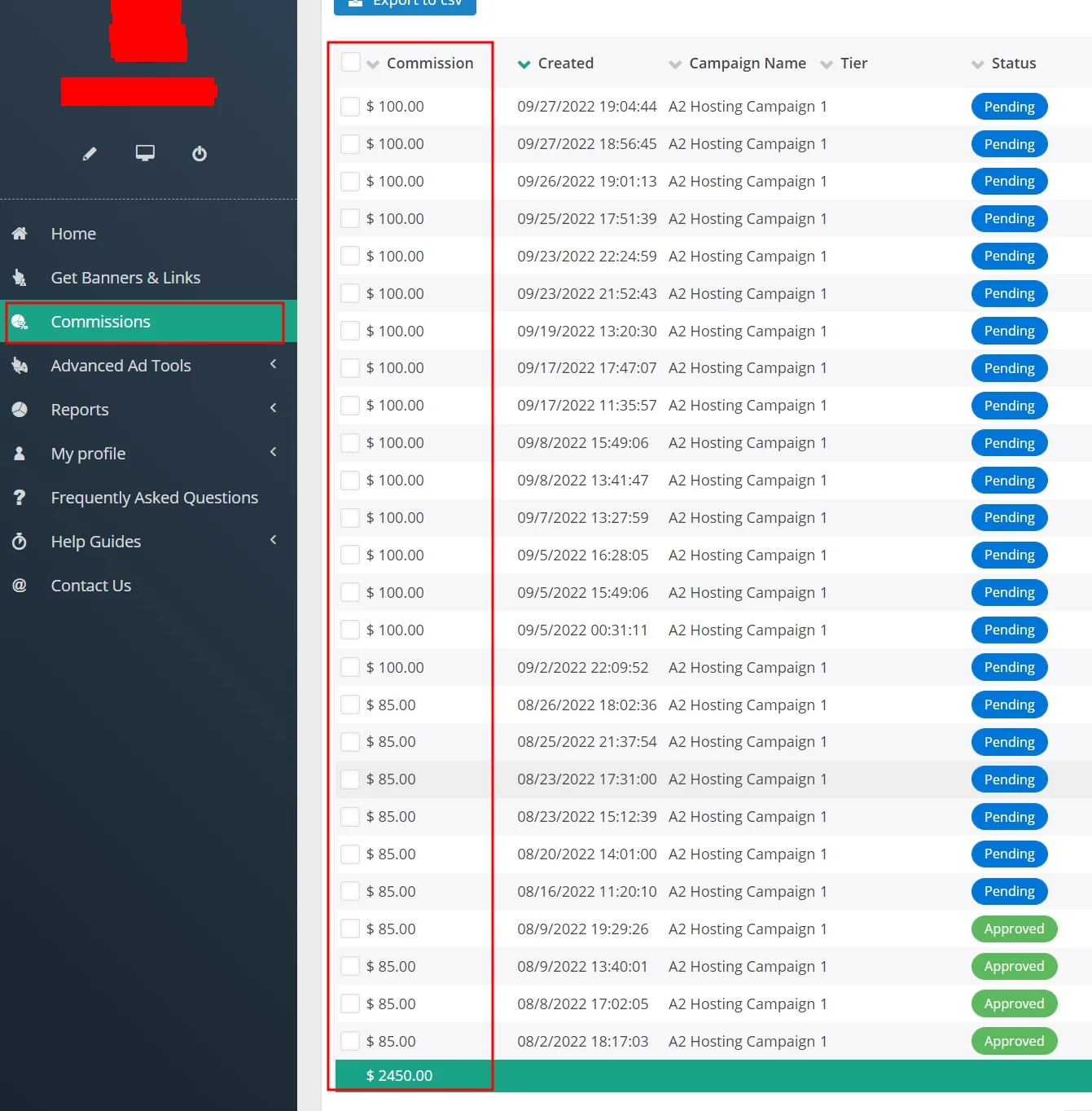
Task: Sort by the Created column arrow
Action: click(524, 64)
